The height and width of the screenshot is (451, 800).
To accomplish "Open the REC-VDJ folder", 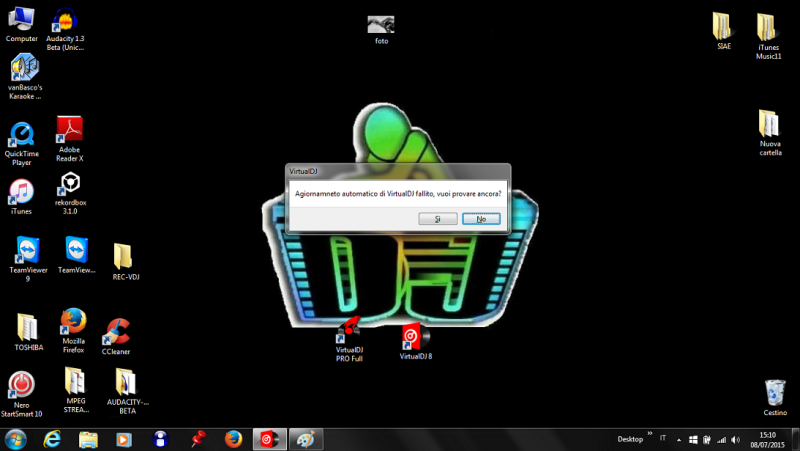I will click(x=126, y=261).
